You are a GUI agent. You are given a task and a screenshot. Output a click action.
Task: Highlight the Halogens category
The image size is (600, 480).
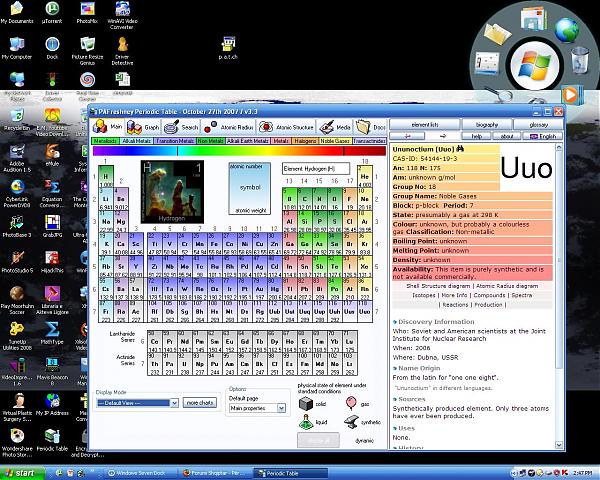click(305, 141)
